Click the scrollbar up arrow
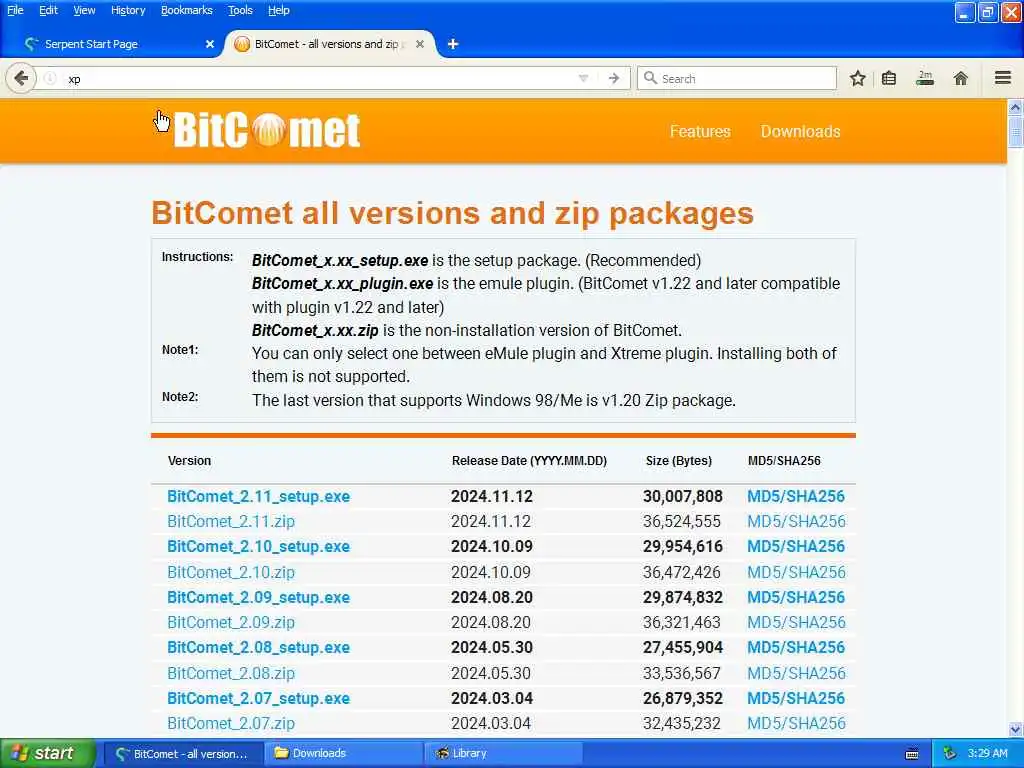1024x768 pixels. point(1015,106)
